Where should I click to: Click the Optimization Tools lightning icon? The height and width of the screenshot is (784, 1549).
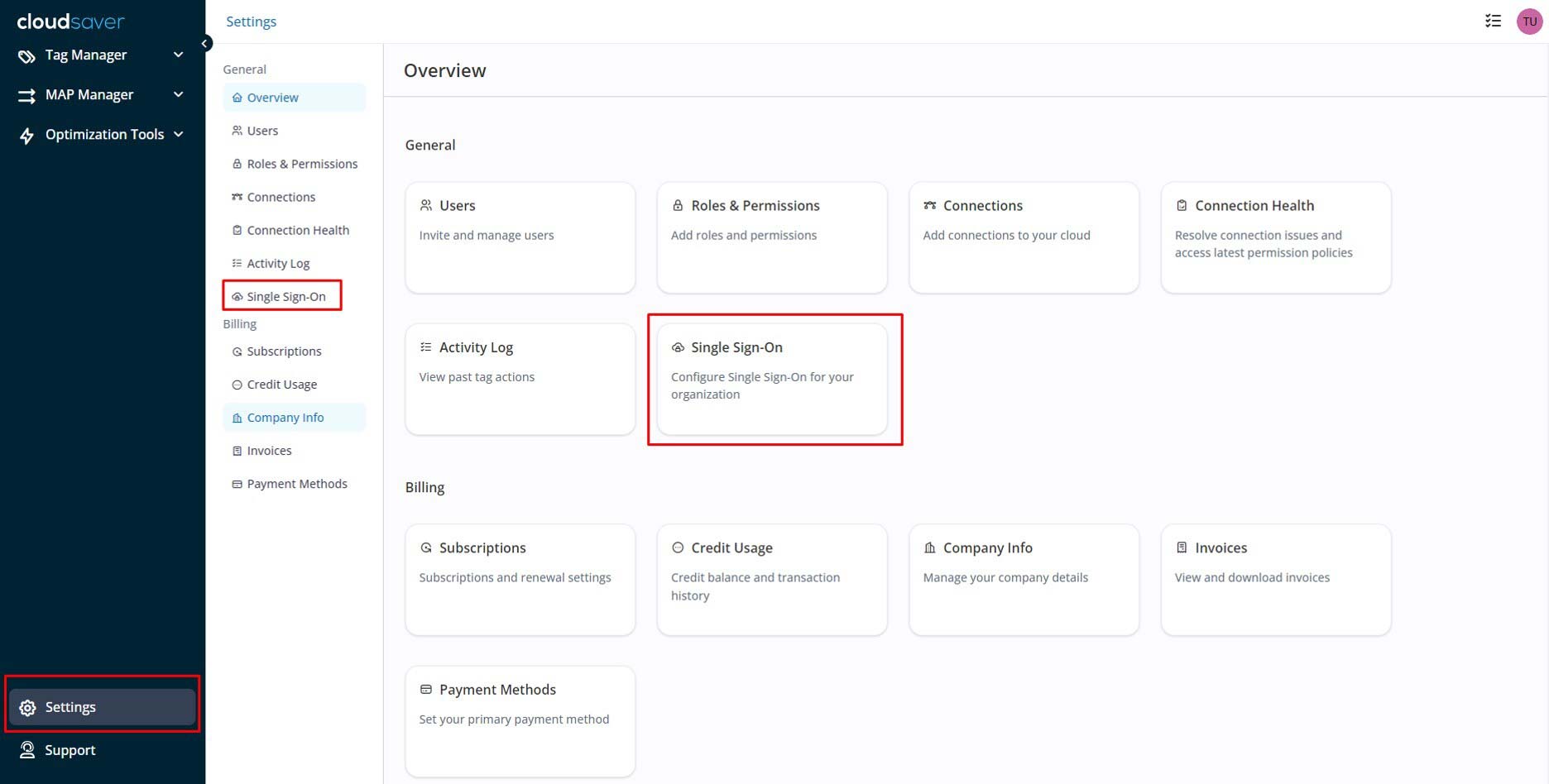(x=26, y=135)
